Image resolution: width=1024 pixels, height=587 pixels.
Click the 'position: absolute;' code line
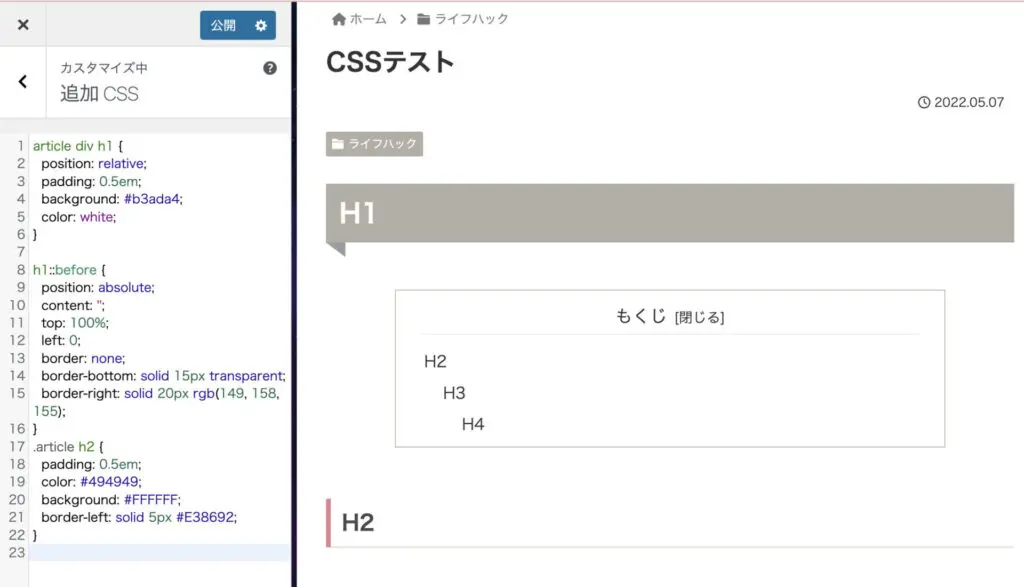tap(98, 287)
